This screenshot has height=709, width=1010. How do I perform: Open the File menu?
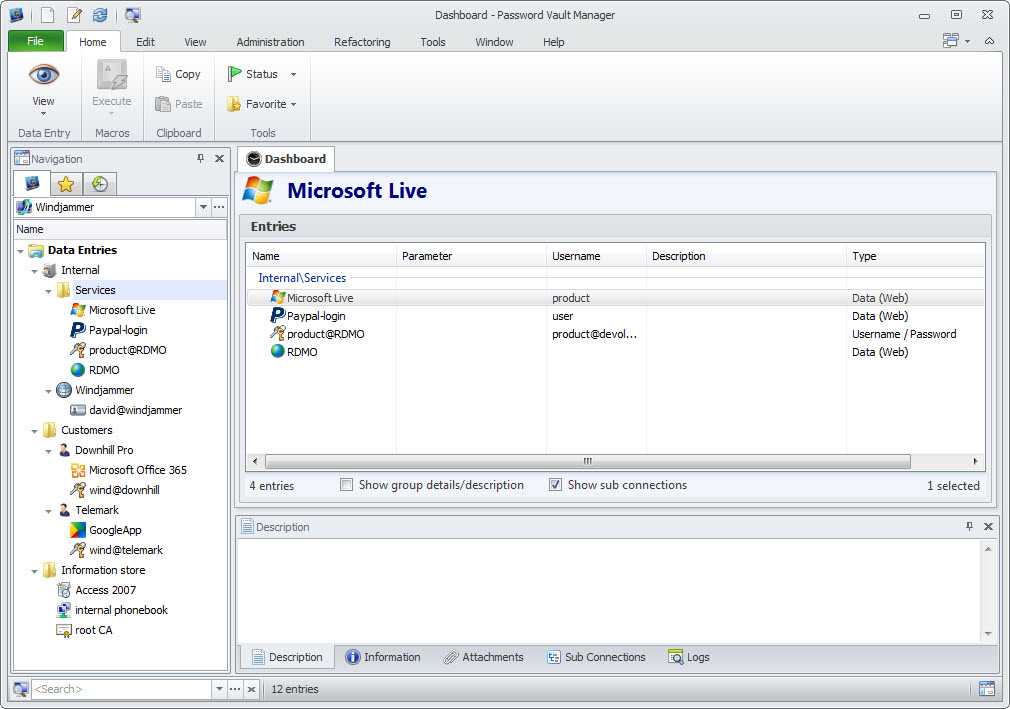35,41
